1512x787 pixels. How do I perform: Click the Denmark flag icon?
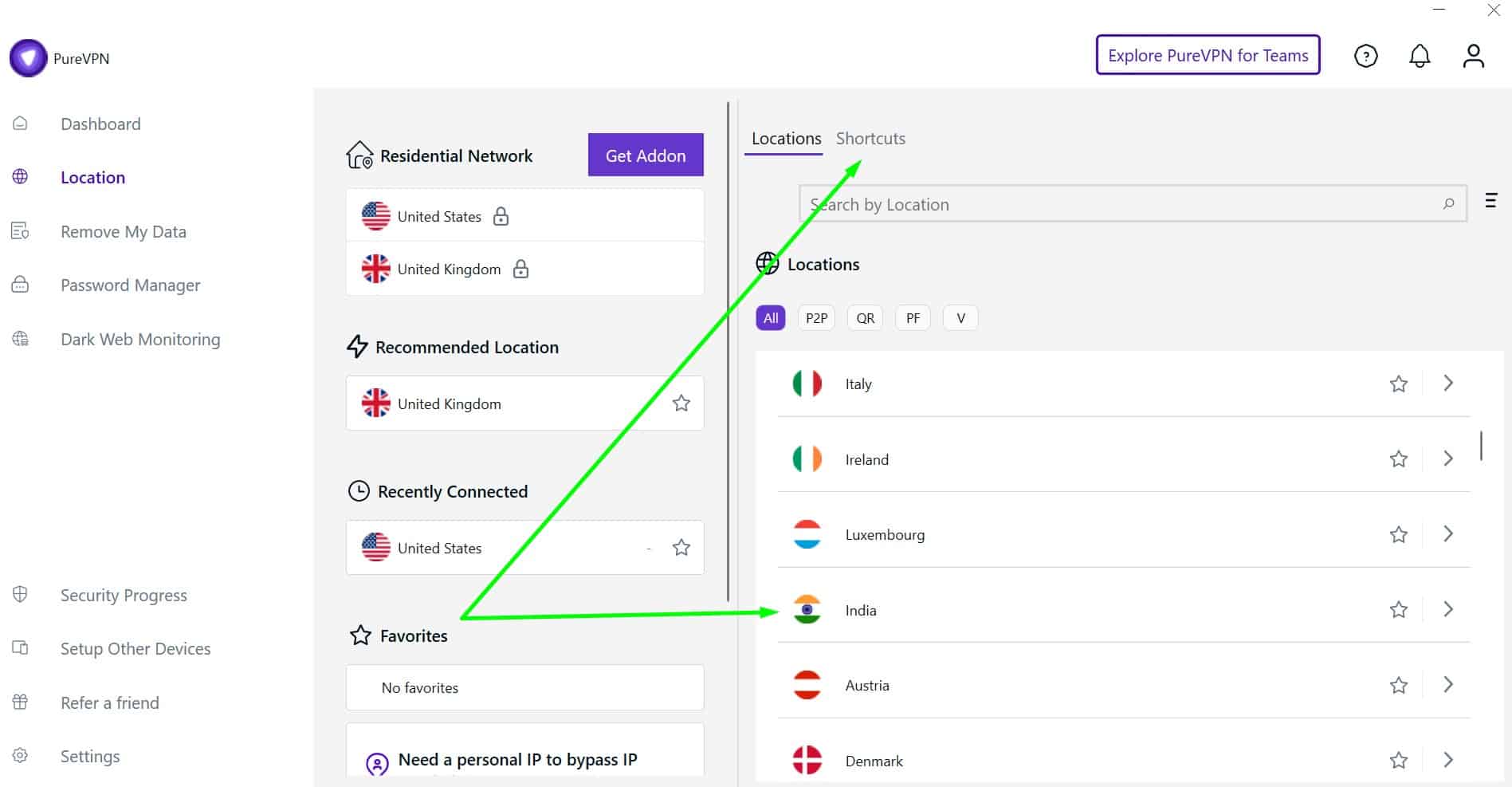click(x=807, y=761)
